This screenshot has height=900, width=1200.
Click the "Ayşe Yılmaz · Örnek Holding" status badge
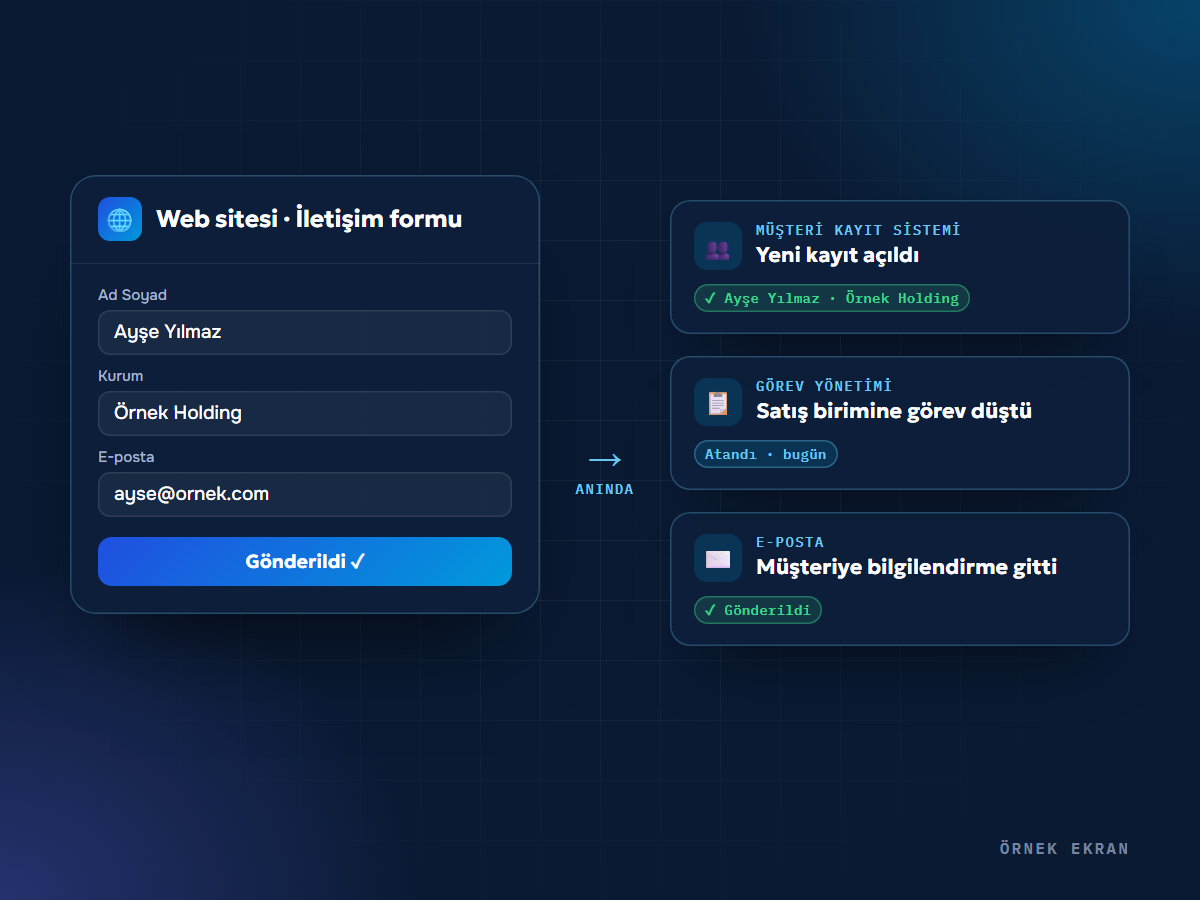pos(832,298)
